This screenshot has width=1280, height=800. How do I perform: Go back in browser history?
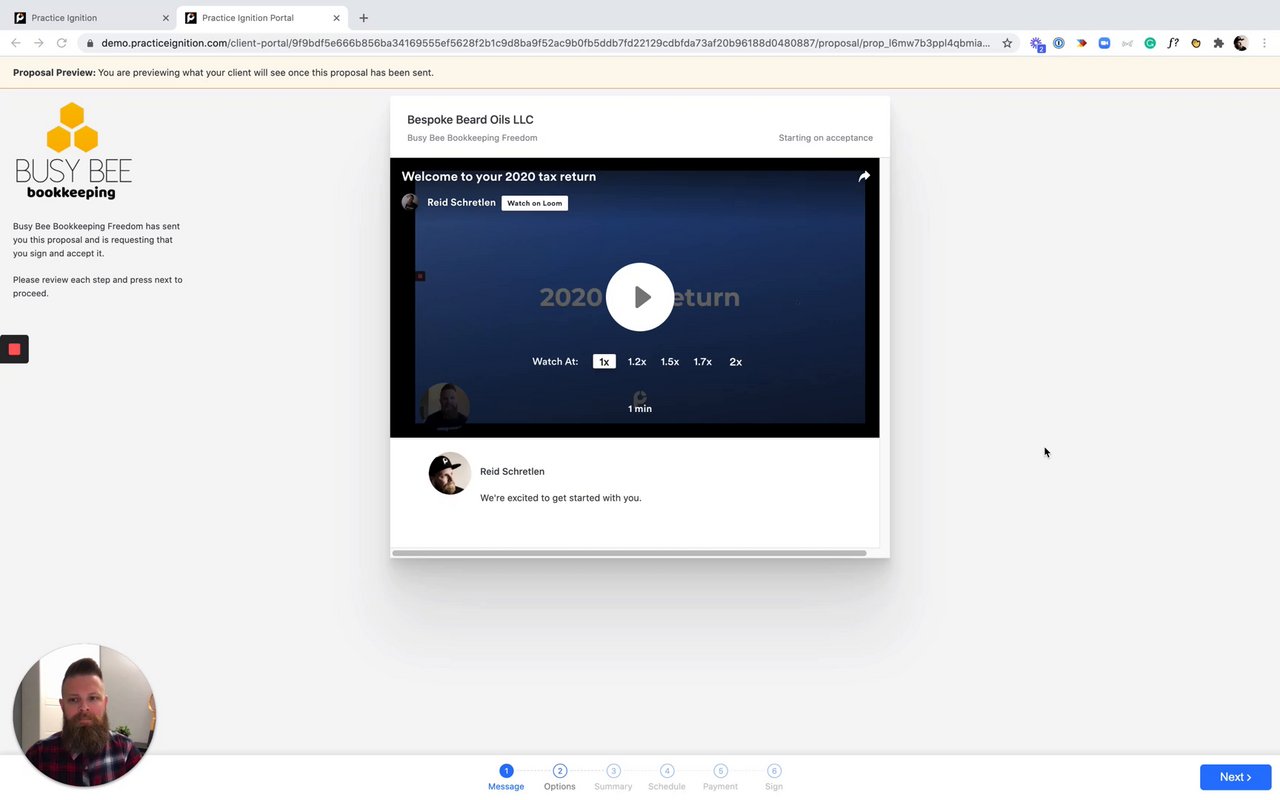click(x=16, y=43)
